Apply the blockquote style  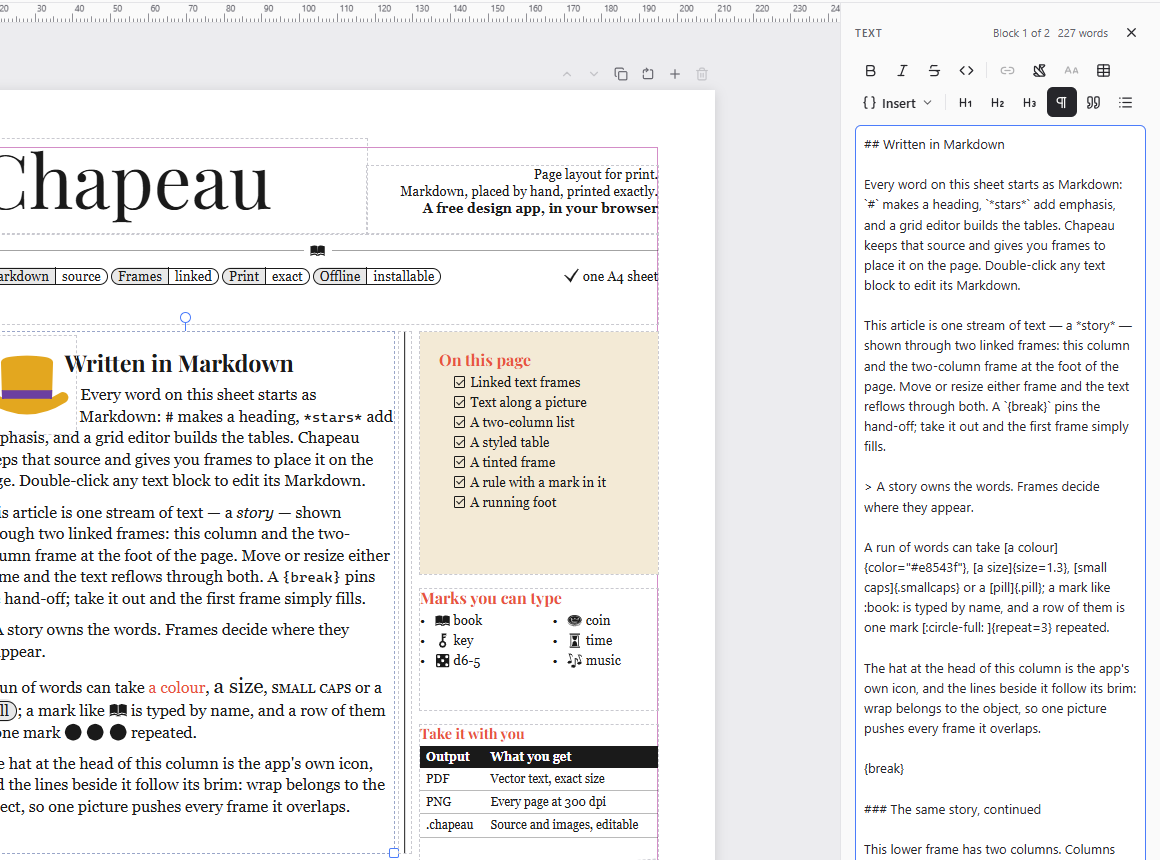pyautogui.click(x=1093, y=103)
